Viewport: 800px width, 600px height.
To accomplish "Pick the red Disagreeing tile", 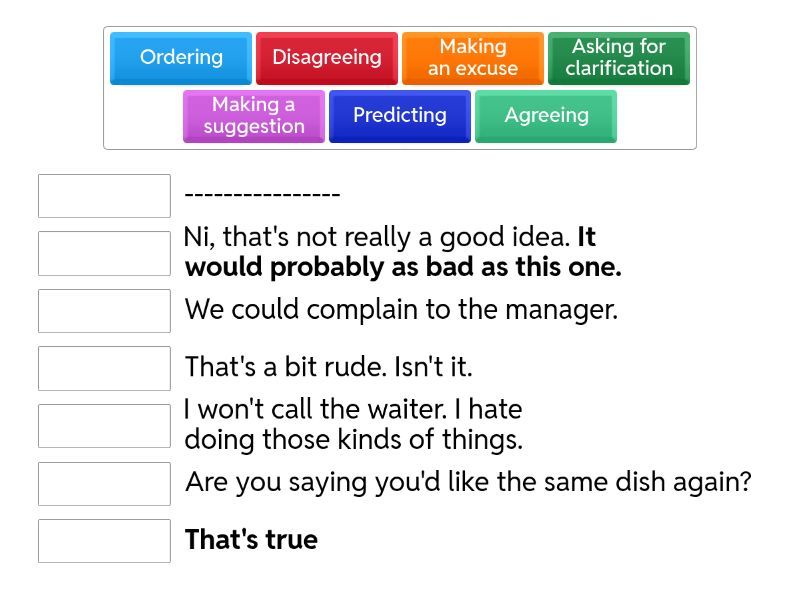I will tap(327, 58).
